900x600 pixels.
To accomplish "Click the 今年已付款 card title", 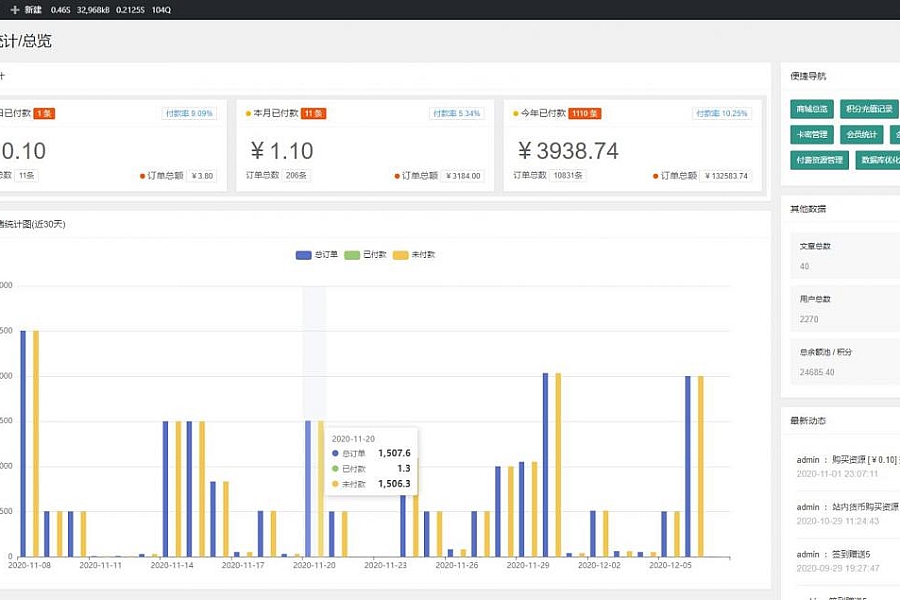I will pos(543,113).
